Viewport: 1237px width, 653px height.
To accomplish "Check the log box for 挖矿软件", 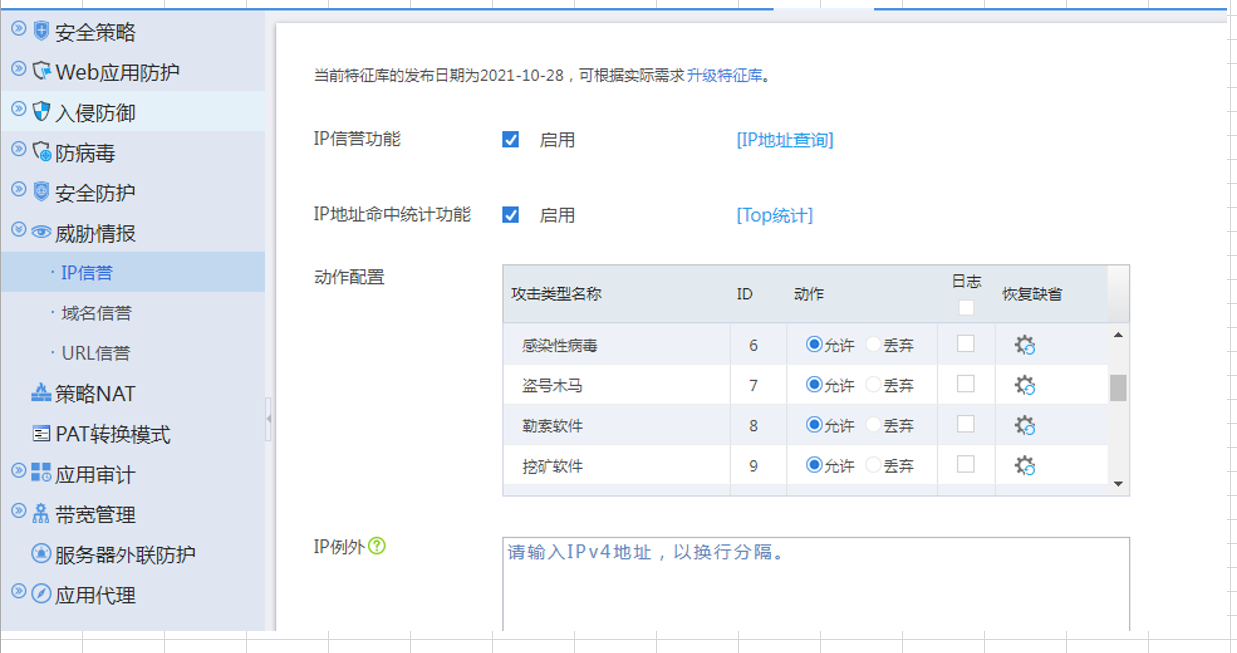I will click(966, 464).
